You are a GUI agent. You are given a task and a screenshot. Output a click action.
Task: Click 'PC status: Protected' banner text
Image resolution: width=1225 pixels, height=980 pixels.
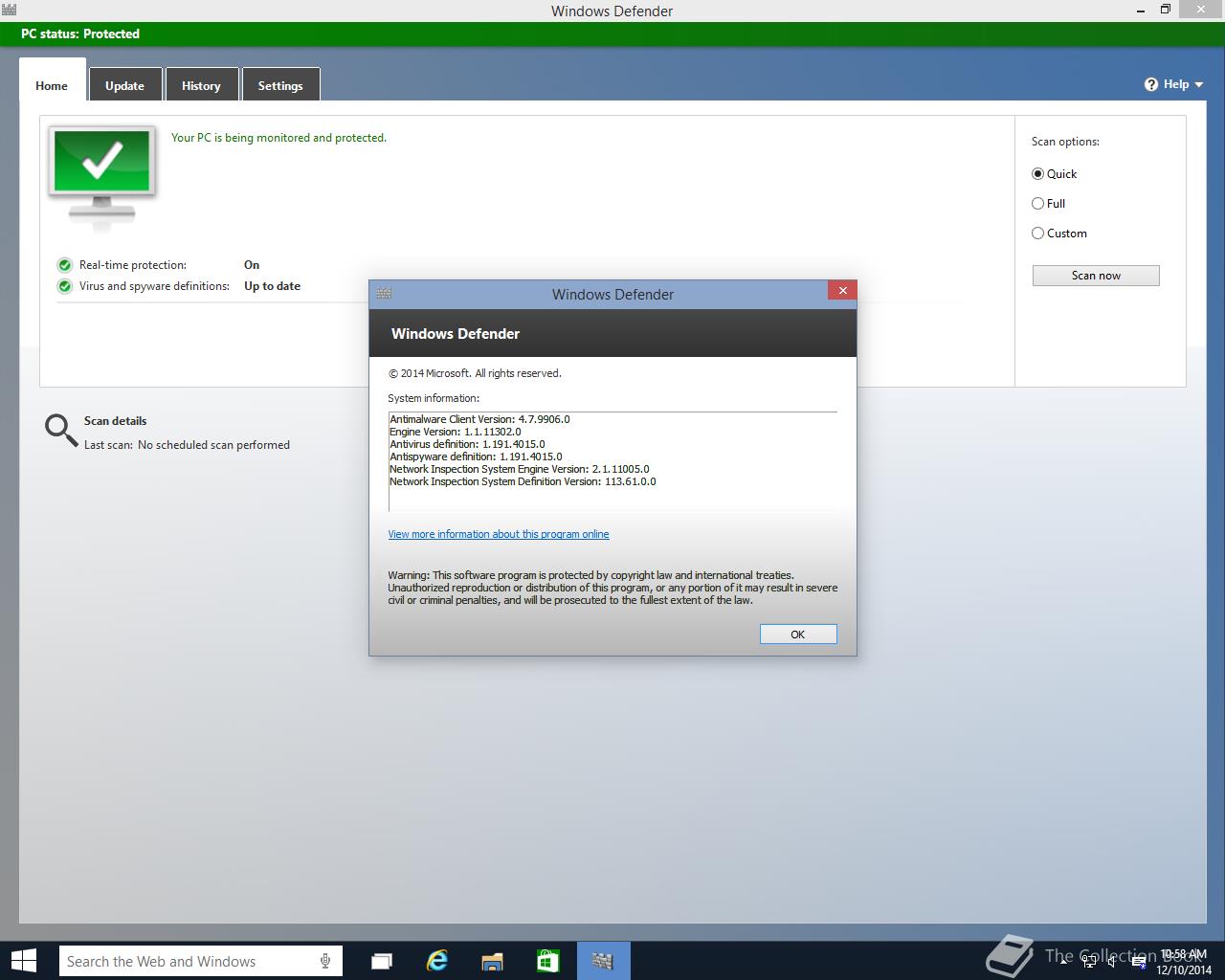tap(80, 33)
